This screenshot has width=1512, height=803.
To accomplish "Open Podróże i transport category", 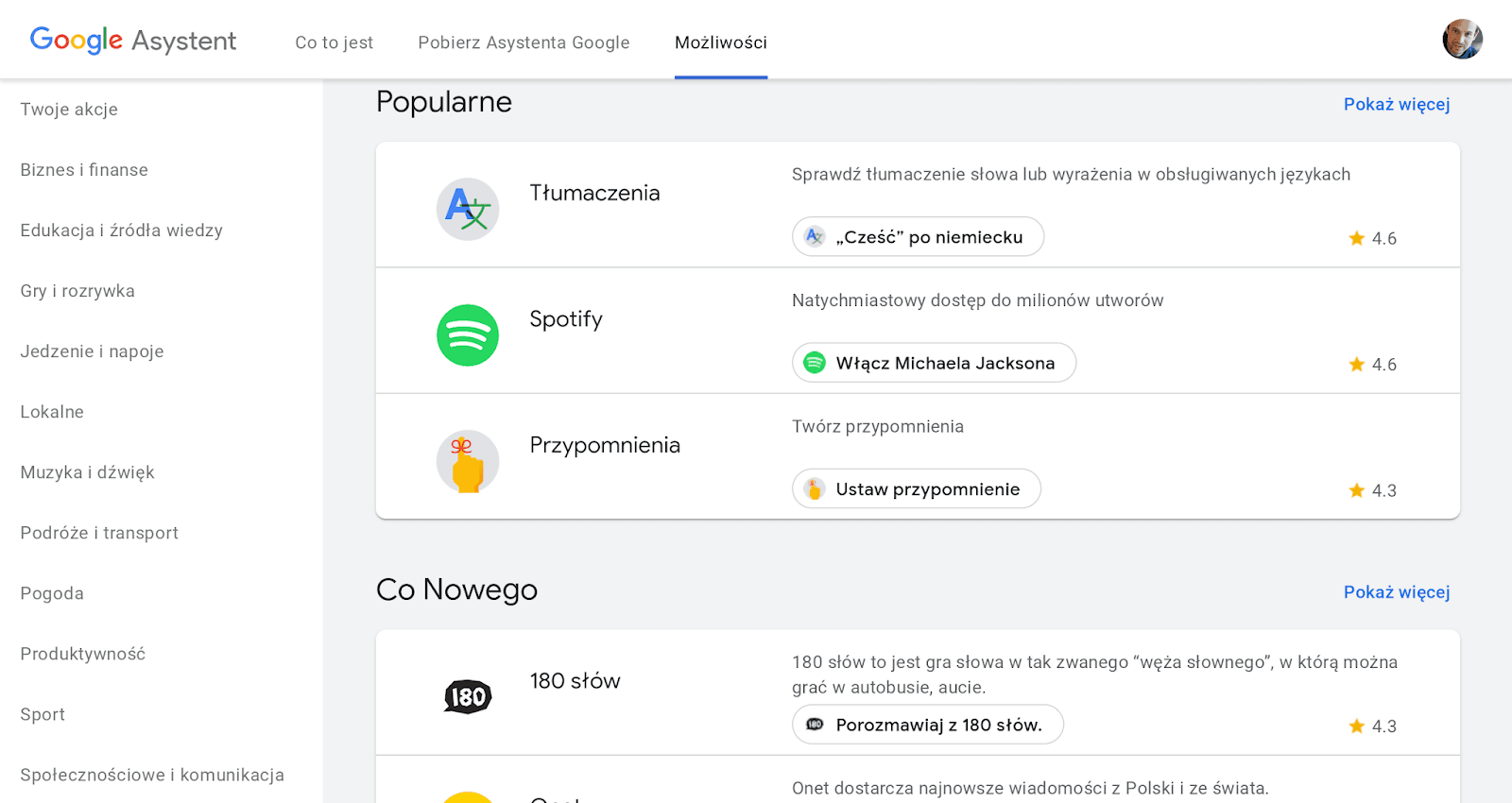I will point(99,533).
